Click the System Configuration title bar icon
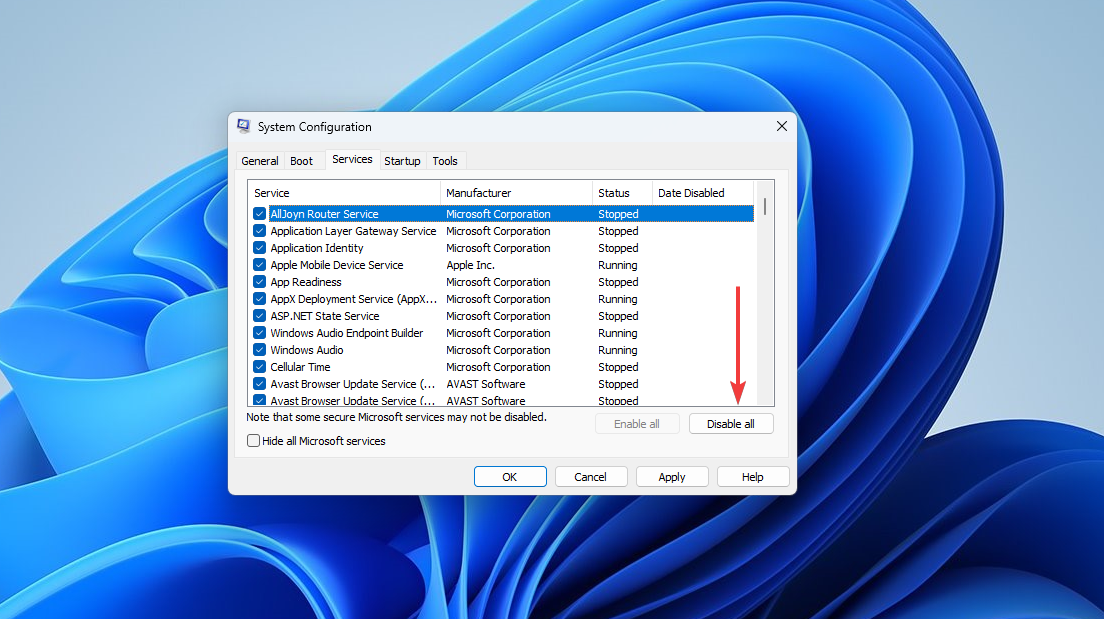 (244, 126)
